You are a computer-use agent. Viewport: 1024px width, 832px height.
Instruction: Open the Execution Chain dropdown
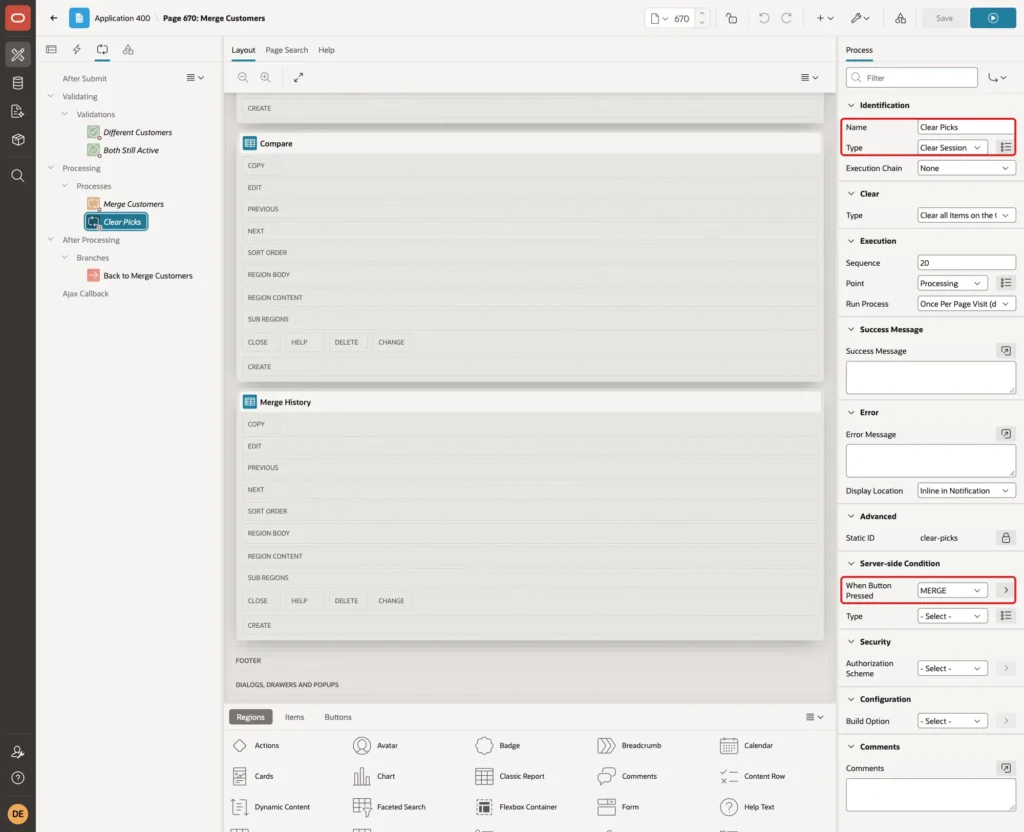(x=966, y=168)
